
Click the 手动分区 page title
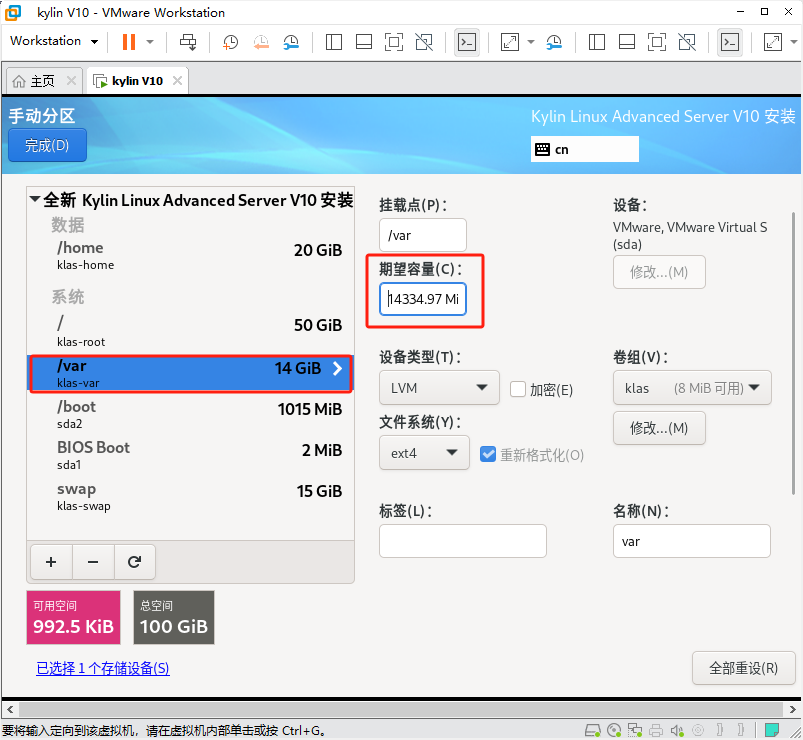(x=42, y=116)
